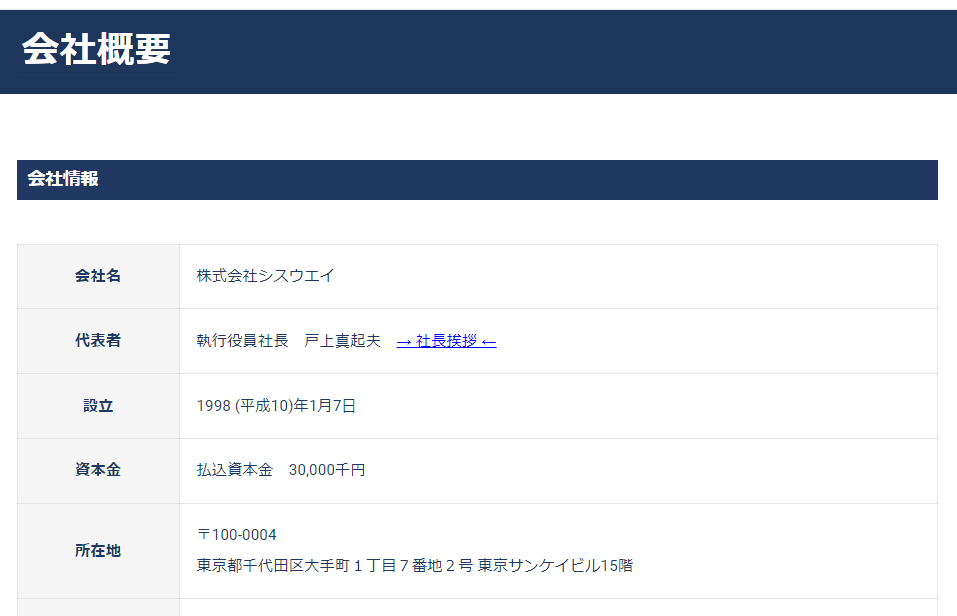
Task: Click the 会社概要 page heading
Action: [x=96, y=49]
